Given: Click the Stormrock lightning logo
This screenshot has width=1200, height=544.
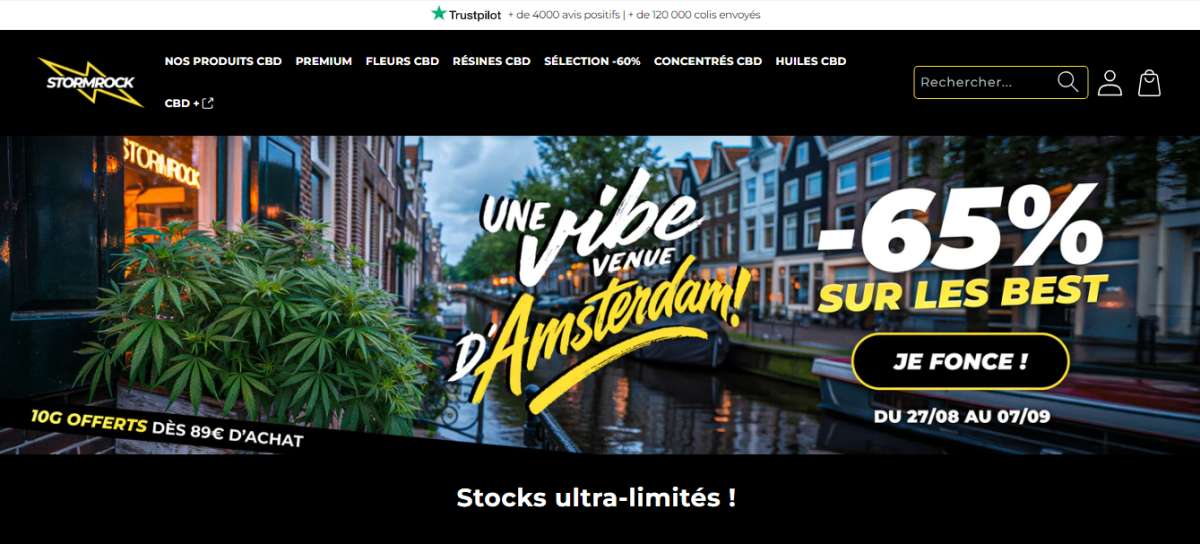Looking at the screenshot, I should (x=91, y=82).
